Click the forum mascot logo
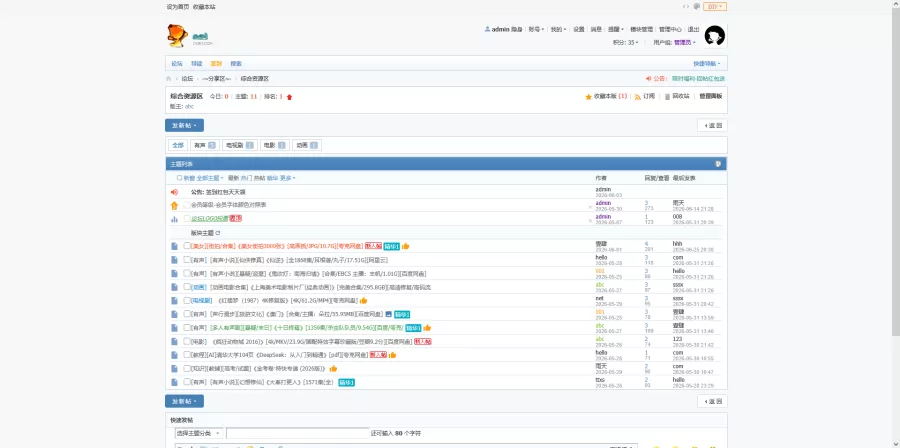Image resolution: width=900 pixels, height=448 pixels. pyautogui.click(x=177, y=36)
